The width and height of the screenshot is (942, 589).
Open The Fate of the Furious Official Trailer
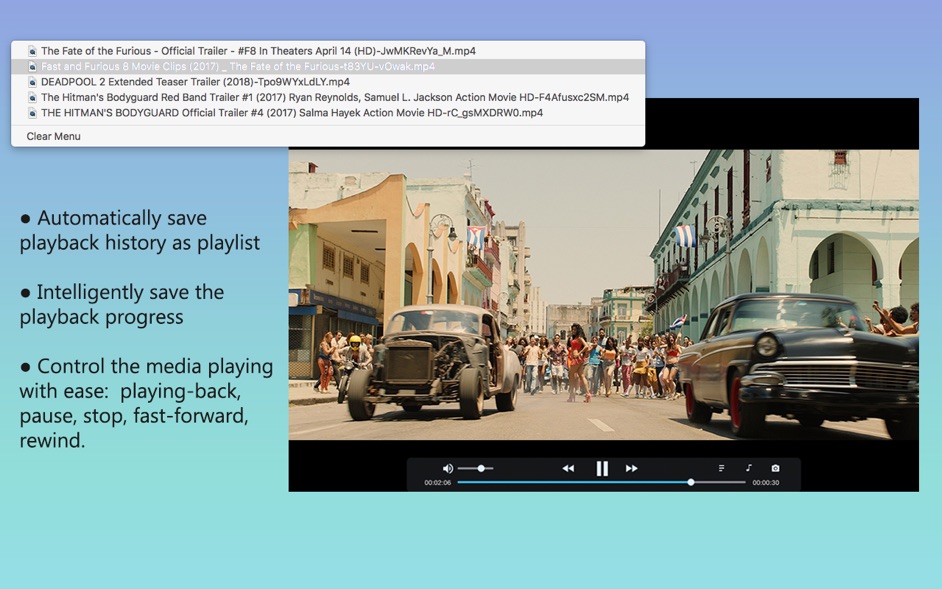[258, 51]
